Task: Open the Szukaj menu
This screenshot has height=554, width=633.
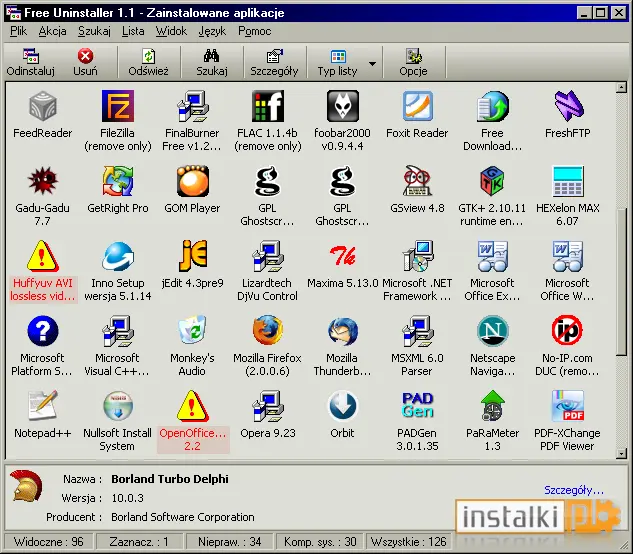Action: pos(94,31)
